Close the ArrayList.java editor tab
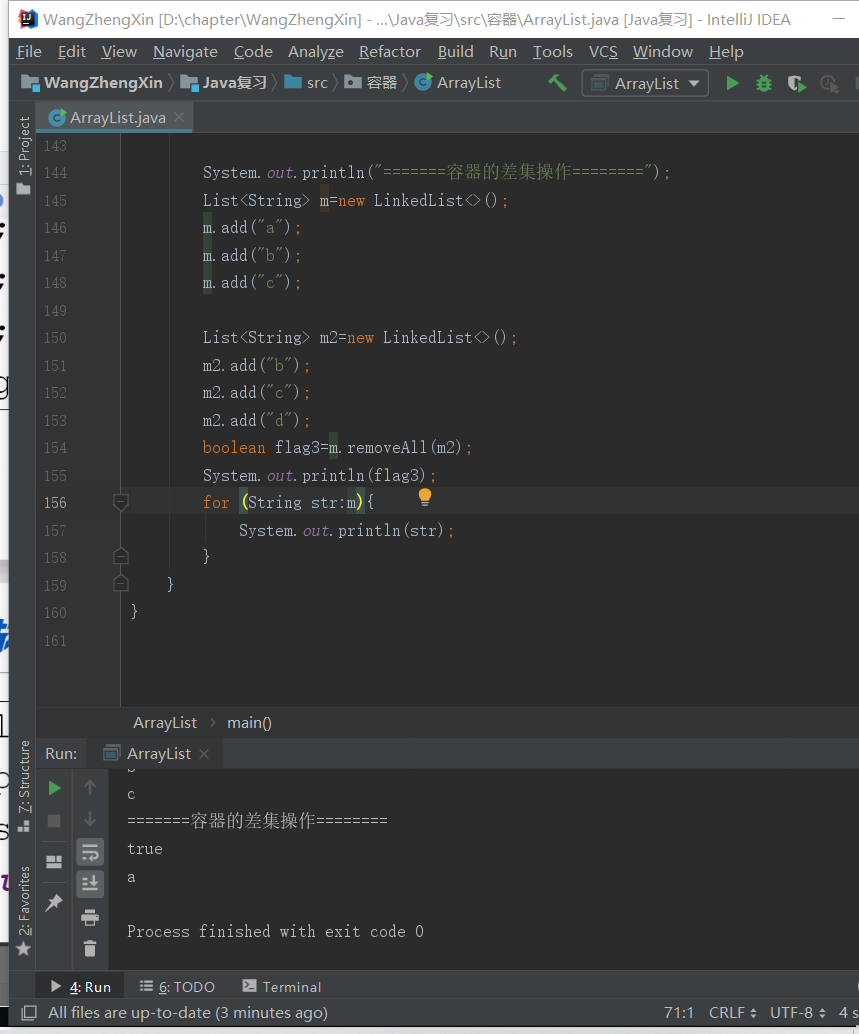 click(179, 117)
